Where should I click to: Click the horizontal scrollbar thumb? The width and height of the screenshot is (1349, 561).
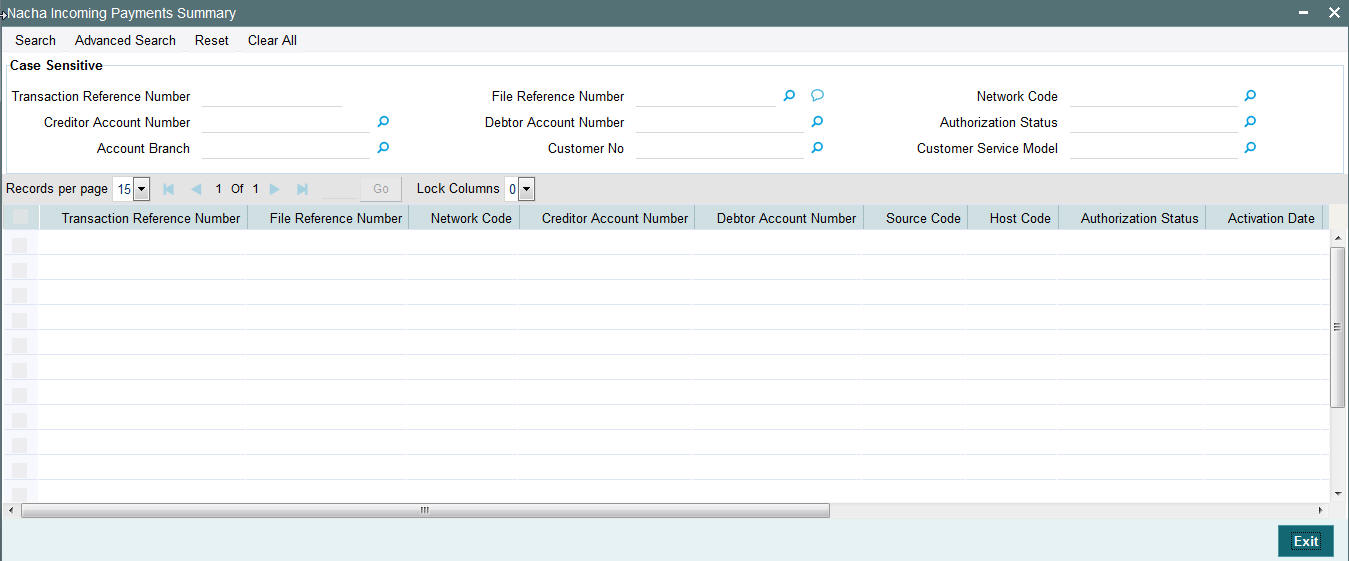pos(425,510)
